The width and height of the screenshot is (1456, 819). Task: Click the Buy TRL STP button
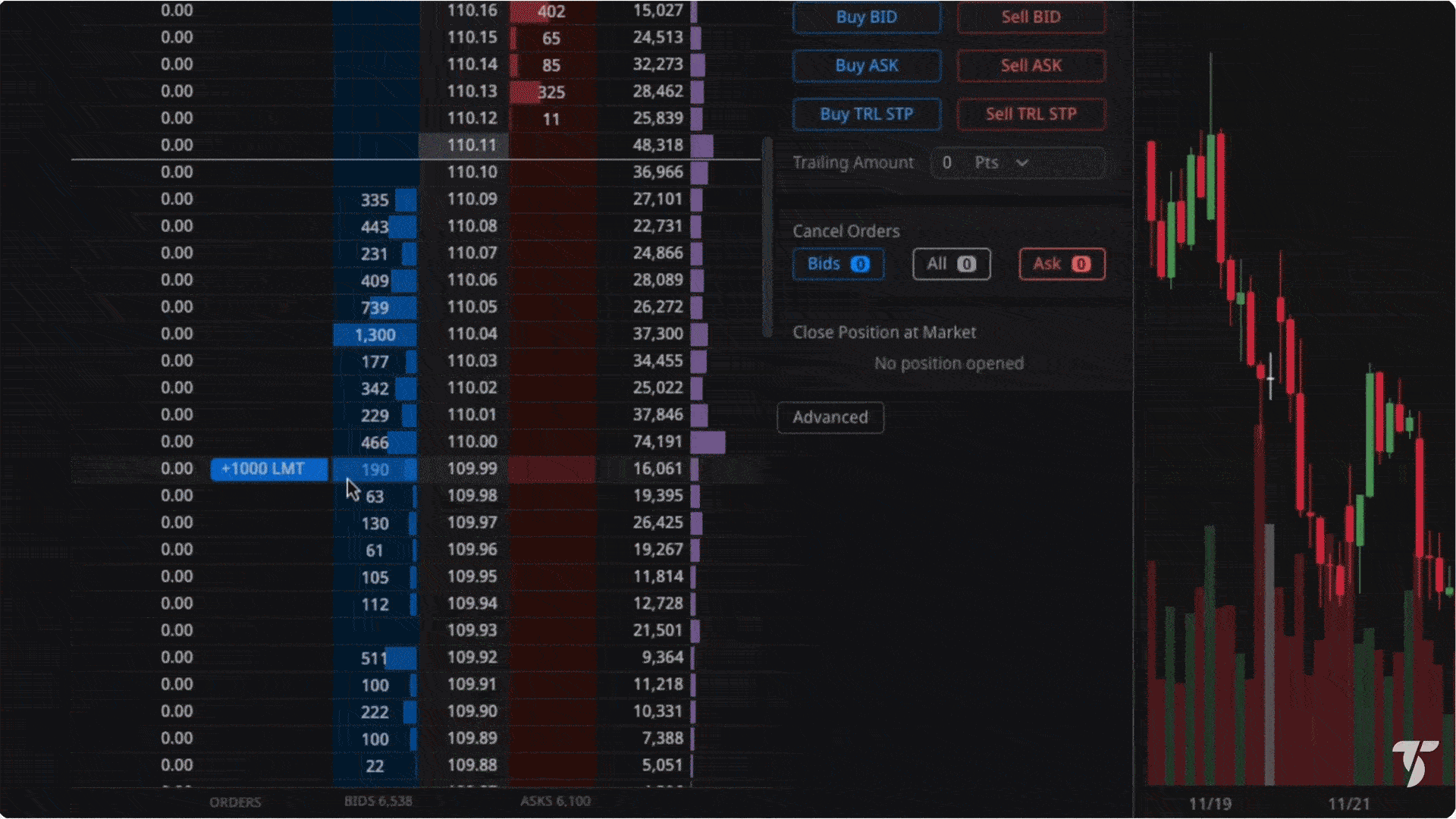[867, 115]
